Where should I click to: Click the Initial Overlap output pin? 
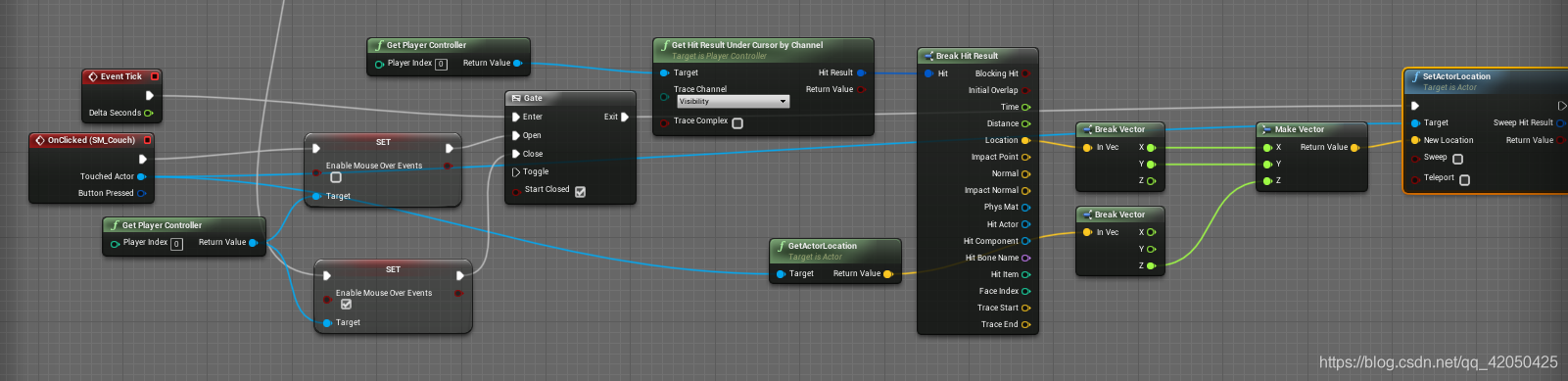(1025, 90)
